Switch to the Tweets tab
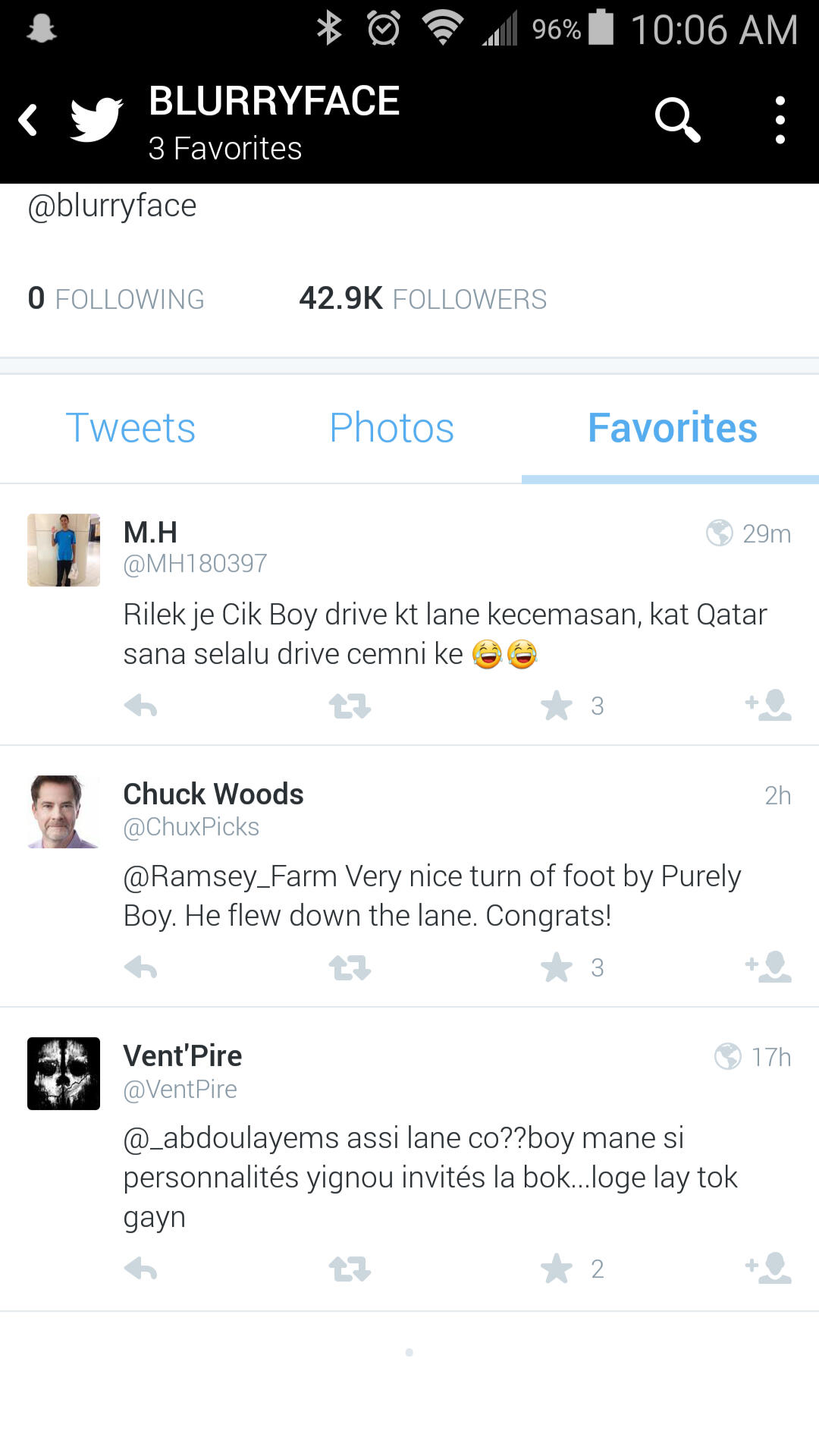This screenshot has width=819, height=1456. pos(130,428)
